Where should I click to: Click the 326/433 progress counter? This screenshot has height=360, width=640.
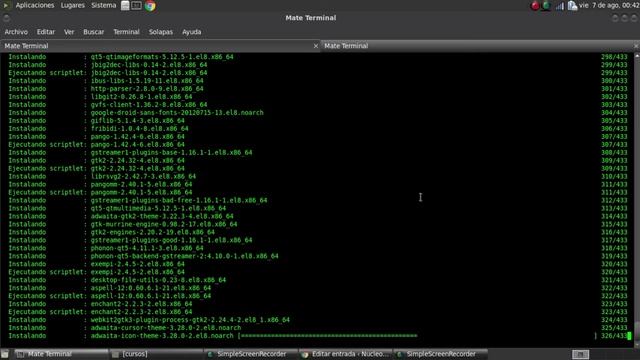tap(614, 336)
